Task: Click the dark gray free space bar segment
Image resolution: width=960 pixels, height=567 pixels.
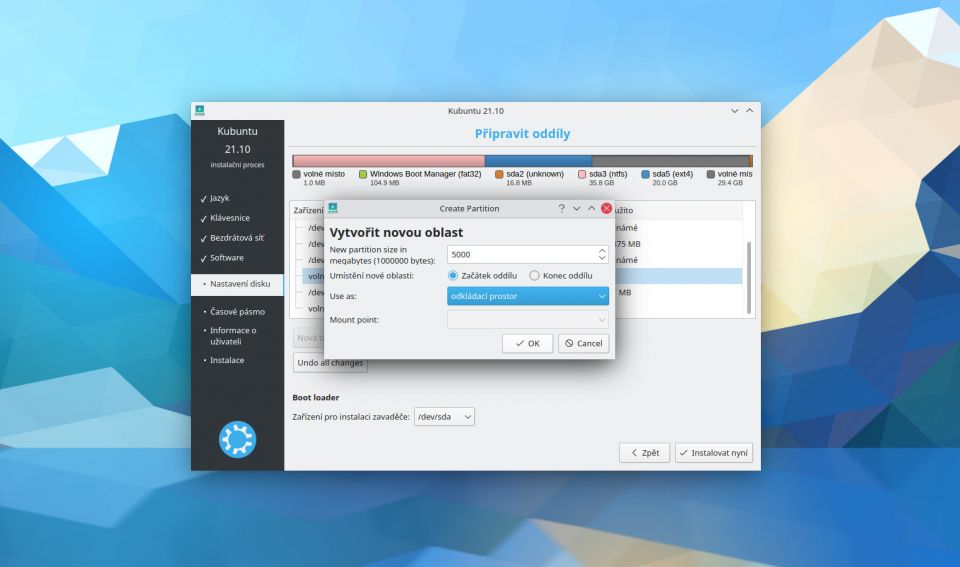Action: 670,161
